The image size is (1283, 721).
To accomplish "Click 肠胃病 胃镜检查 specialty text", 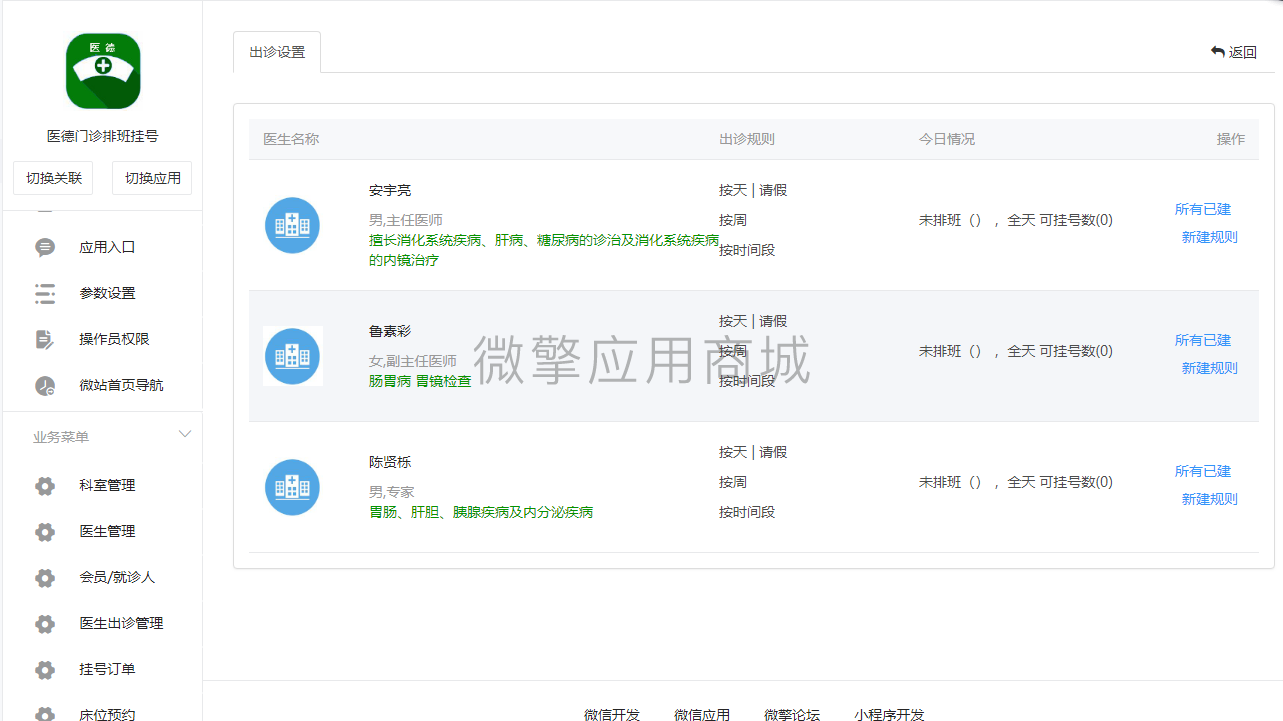I will [x=420, y=381].
